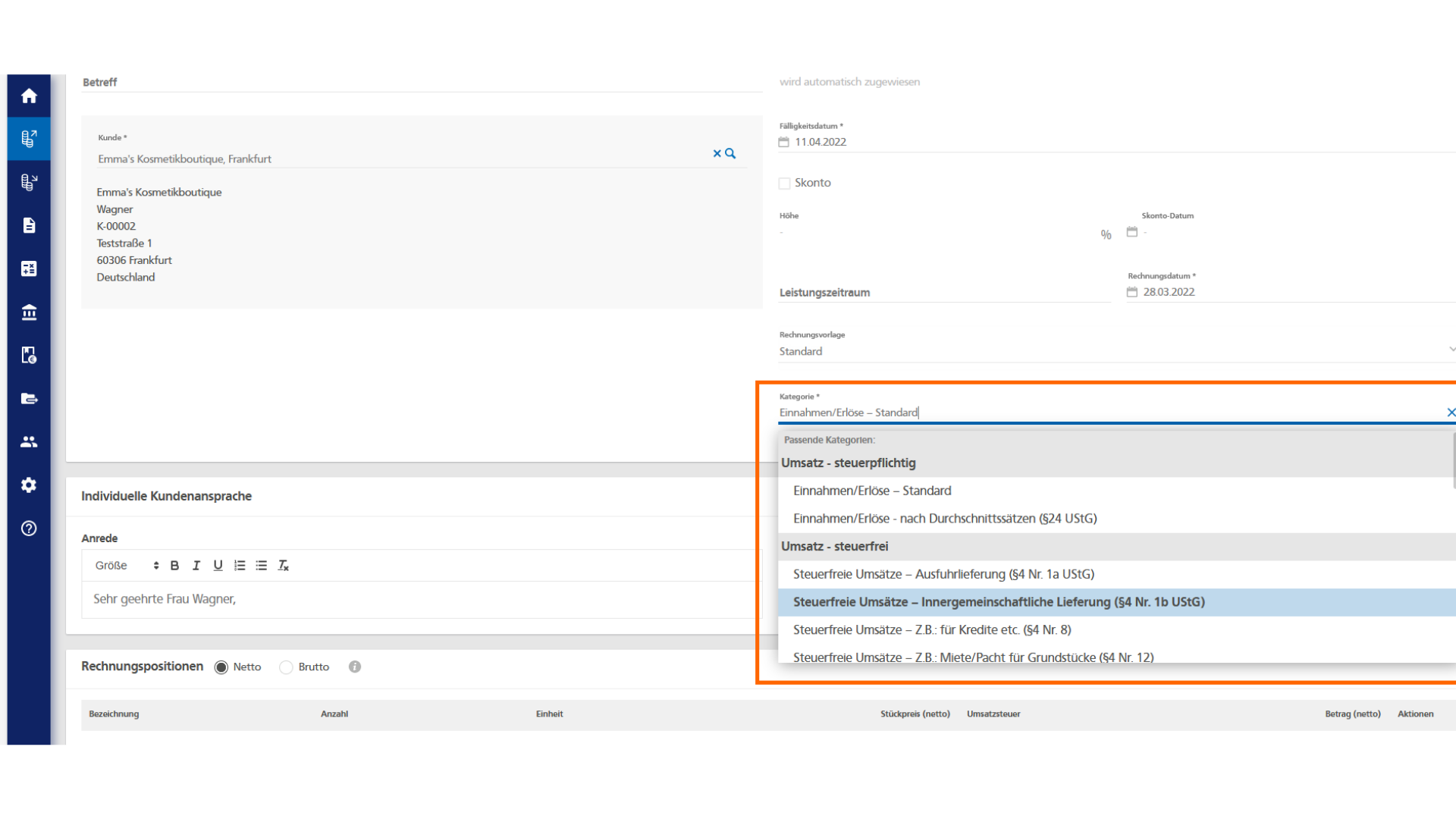Open the help question mark icon
The width and height of the screenshot is (1456, 819).
pyautogui.click(x=29, y=529)
